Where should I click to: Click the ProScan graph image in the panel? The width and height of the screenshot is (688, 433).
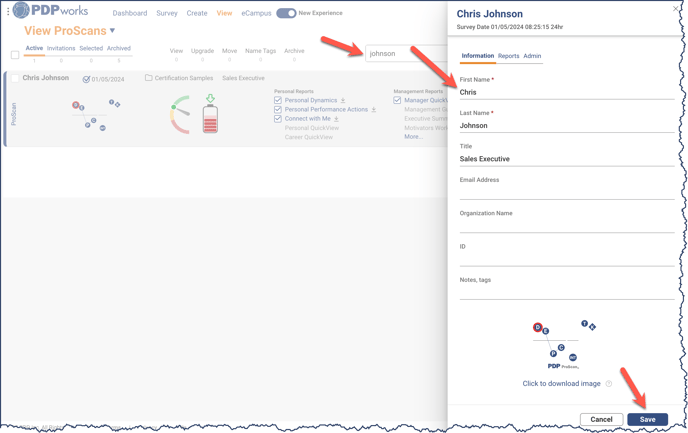point(564,344)
